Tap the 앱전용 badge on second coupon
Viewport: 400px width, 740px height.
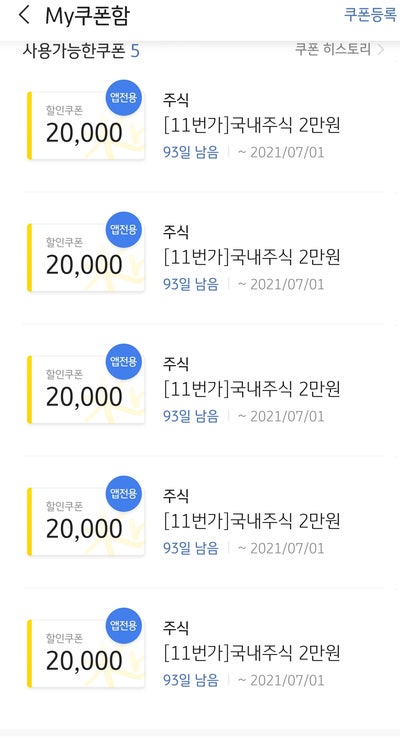pyautogui.click(x=123, y=229)
